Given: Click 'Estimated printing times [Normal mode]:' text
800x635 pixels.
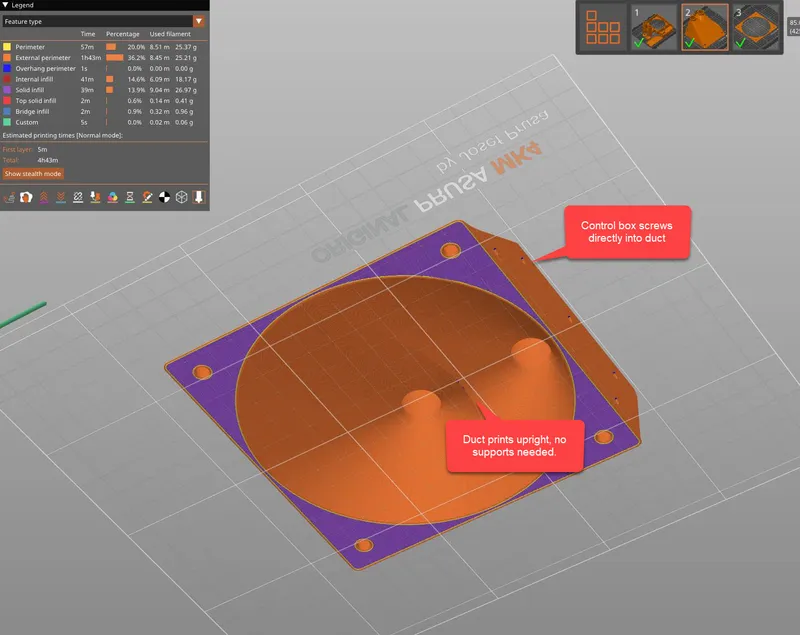Looking at the screenshot, I should (63, 136).
